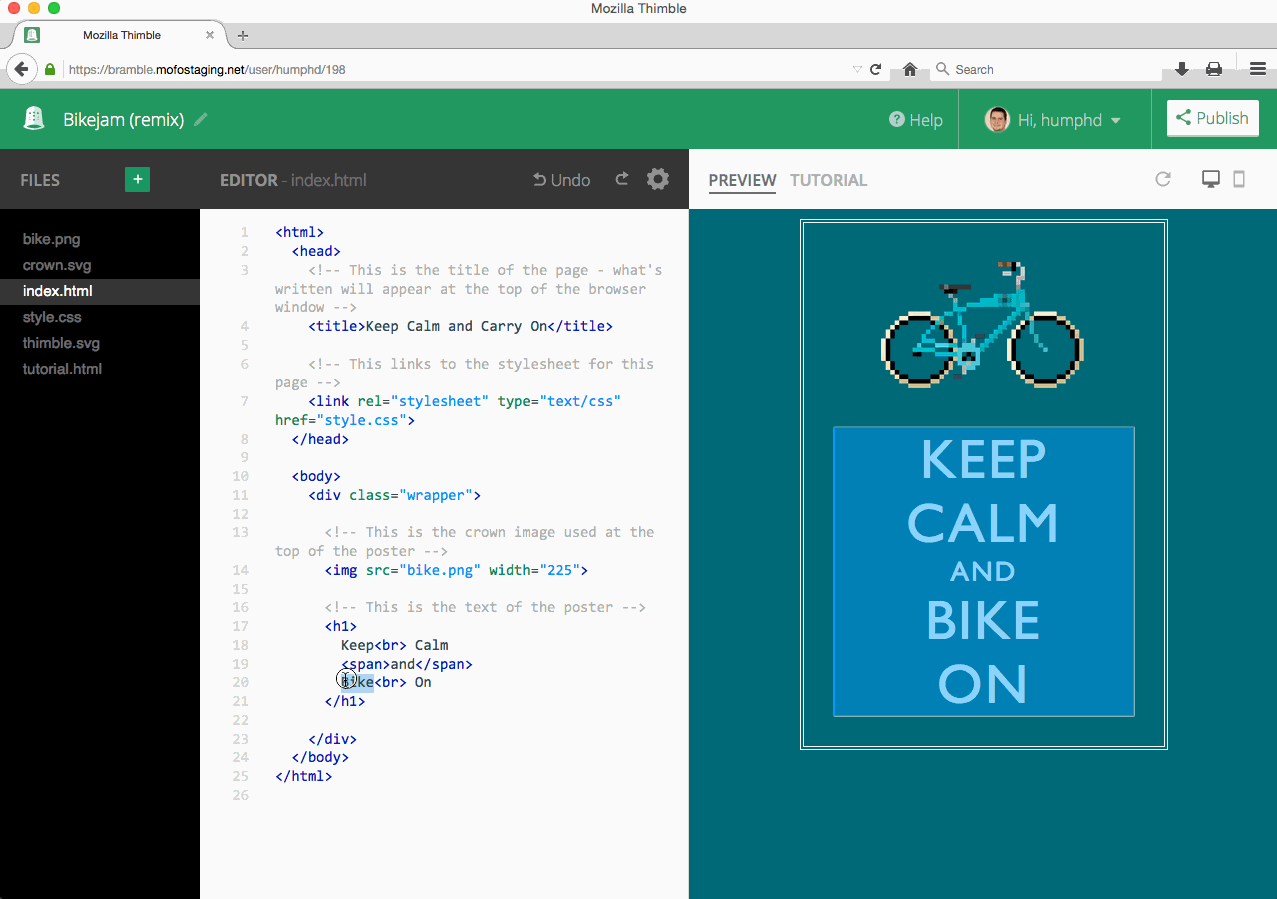
Task: Open a new browser tab
Action: 243,35
